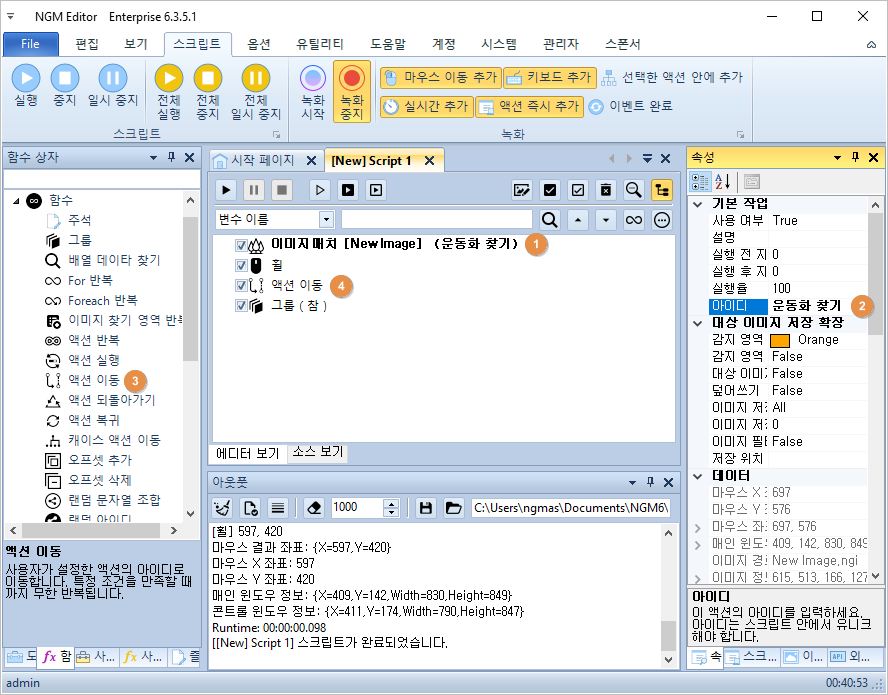The image size is (888, 695).
Task: Click the broom clean icon in output panel
Action: tap(223, 508)
